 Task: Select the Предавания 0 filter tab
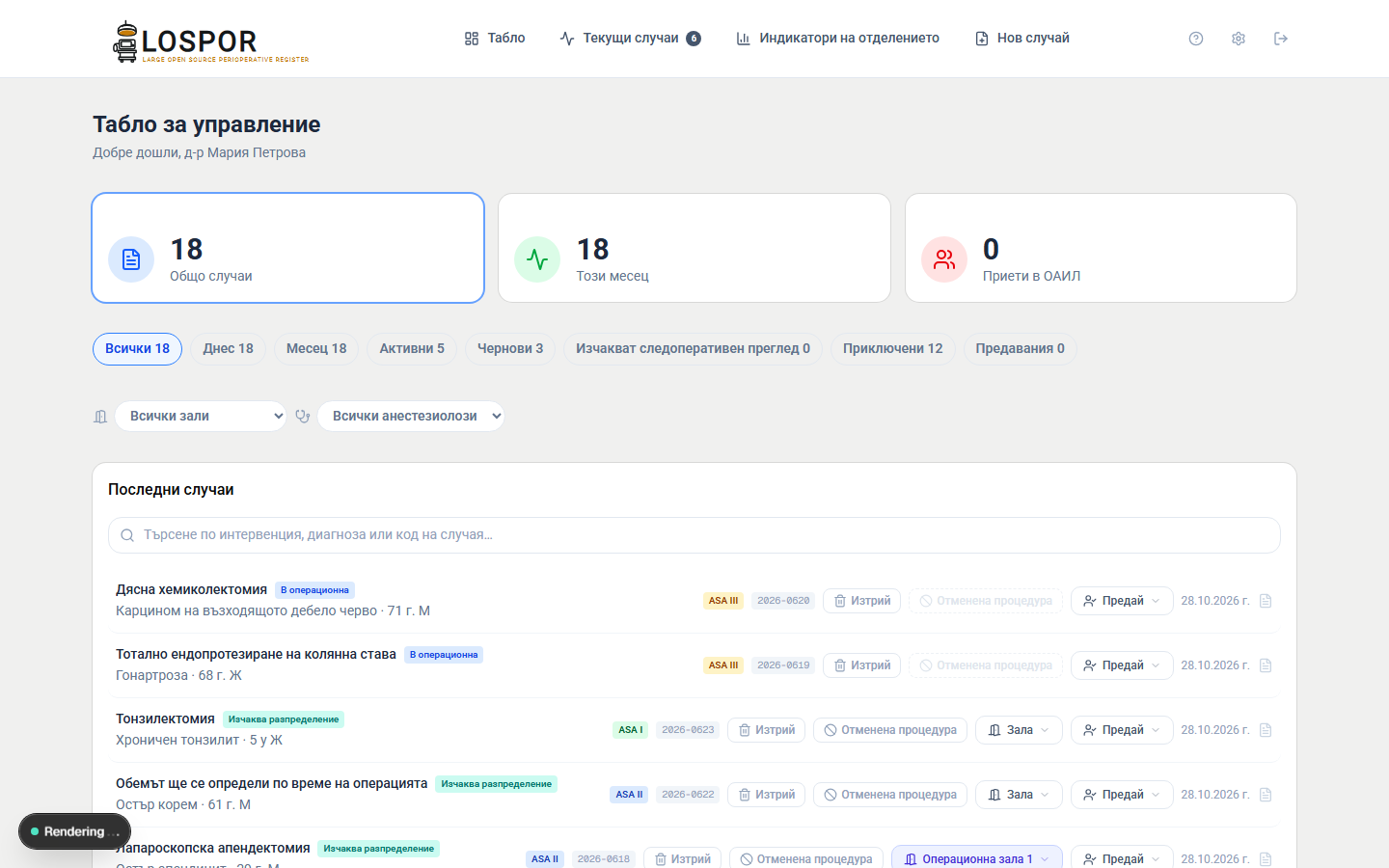pos(1020,349)
